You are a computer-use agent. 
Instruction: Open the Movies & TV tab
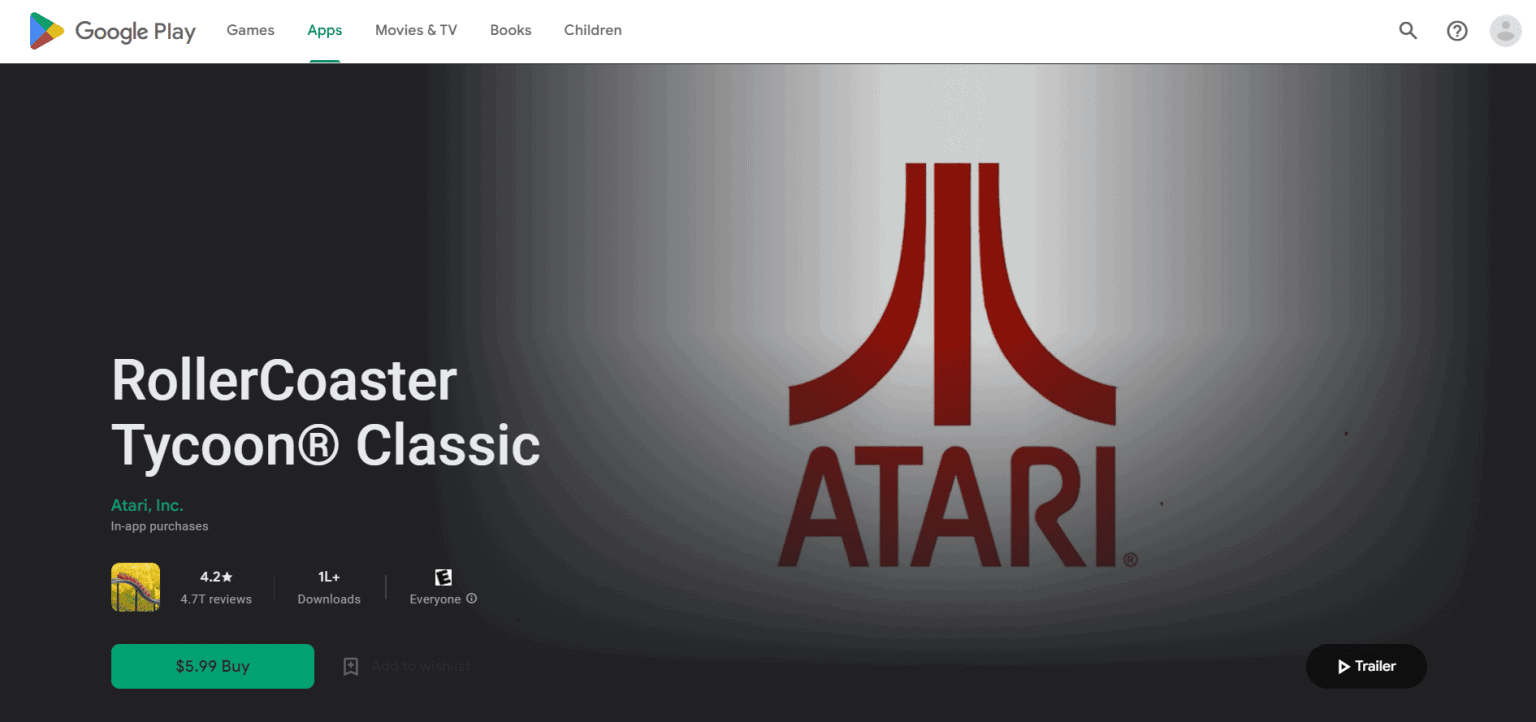click(416, 30)
